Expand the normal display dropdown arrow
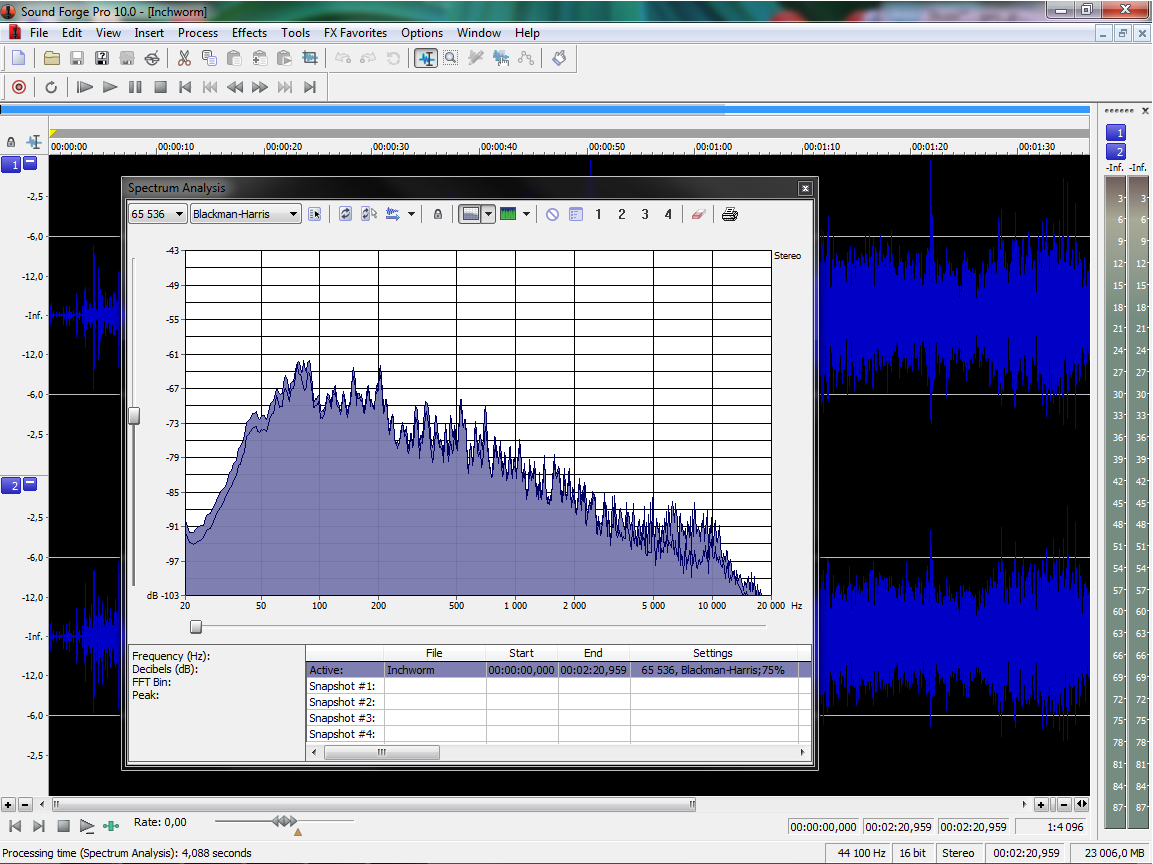 coord(488,214)
